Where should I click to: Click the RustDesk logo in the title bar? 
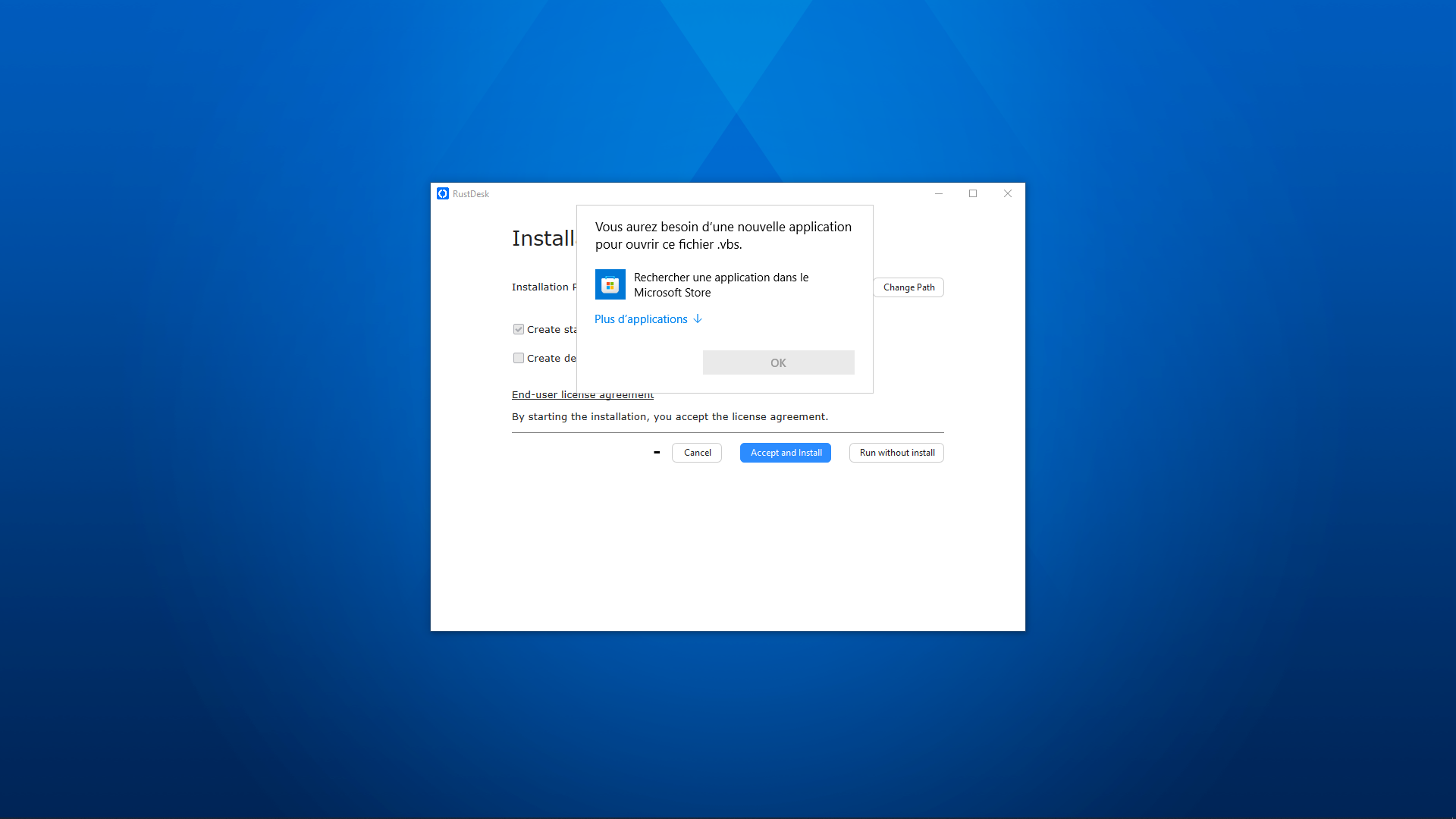click(x=443, y=193)
